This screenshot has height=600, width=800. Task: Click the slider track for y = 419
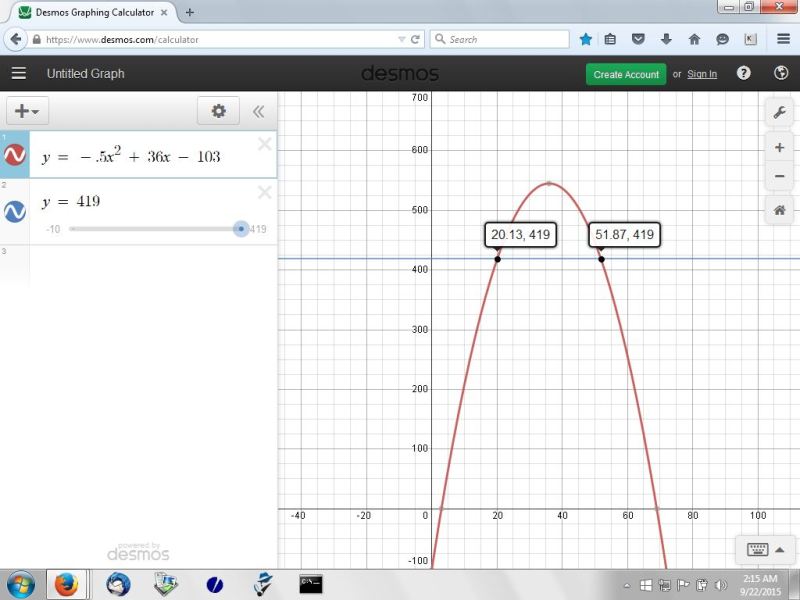[x=155, y=229]
